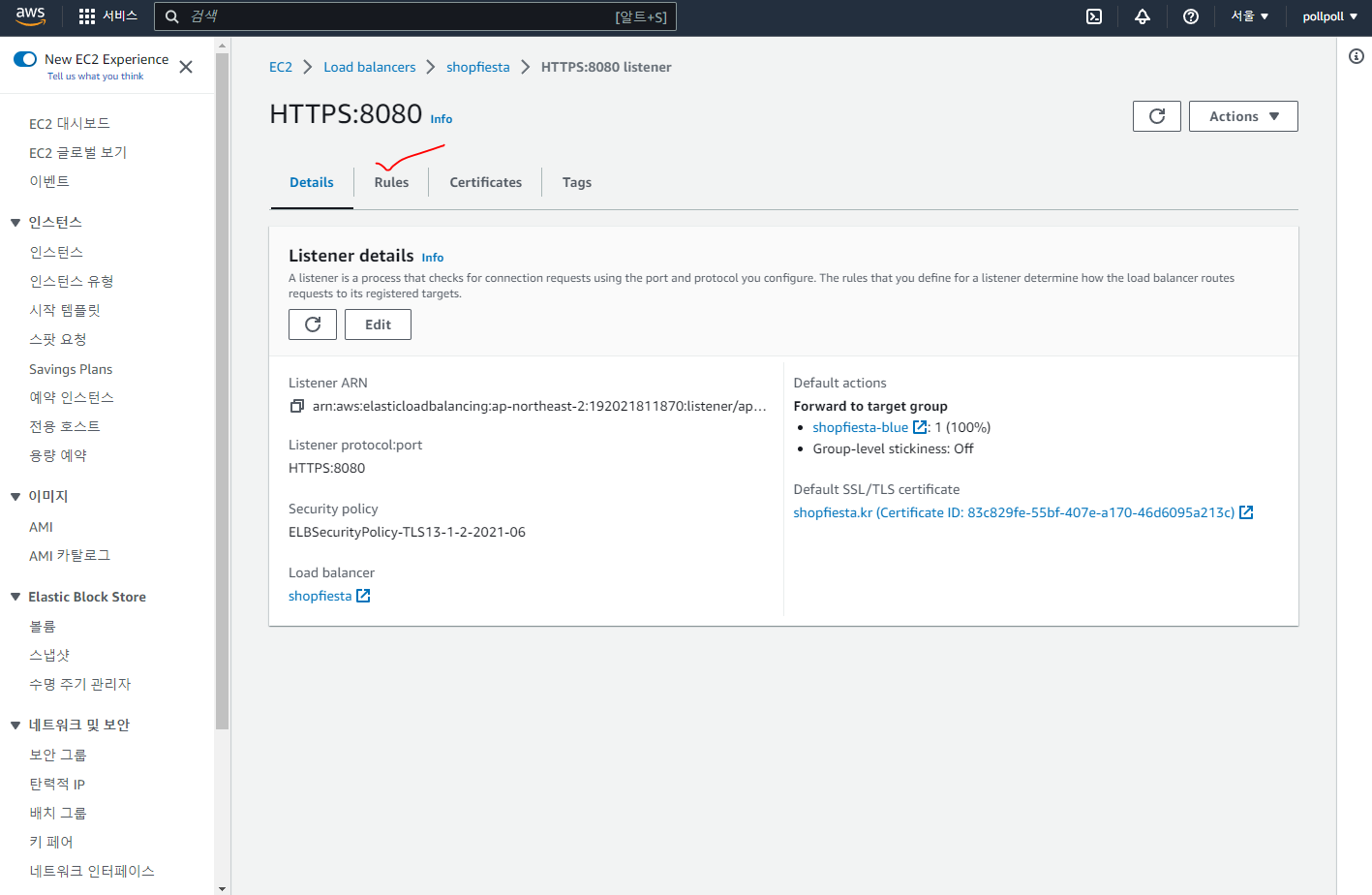This screenshot has width=1372, height=895.
Task: Copy the listener ARN
Action: pyautogui.click(x=297, y=406)
